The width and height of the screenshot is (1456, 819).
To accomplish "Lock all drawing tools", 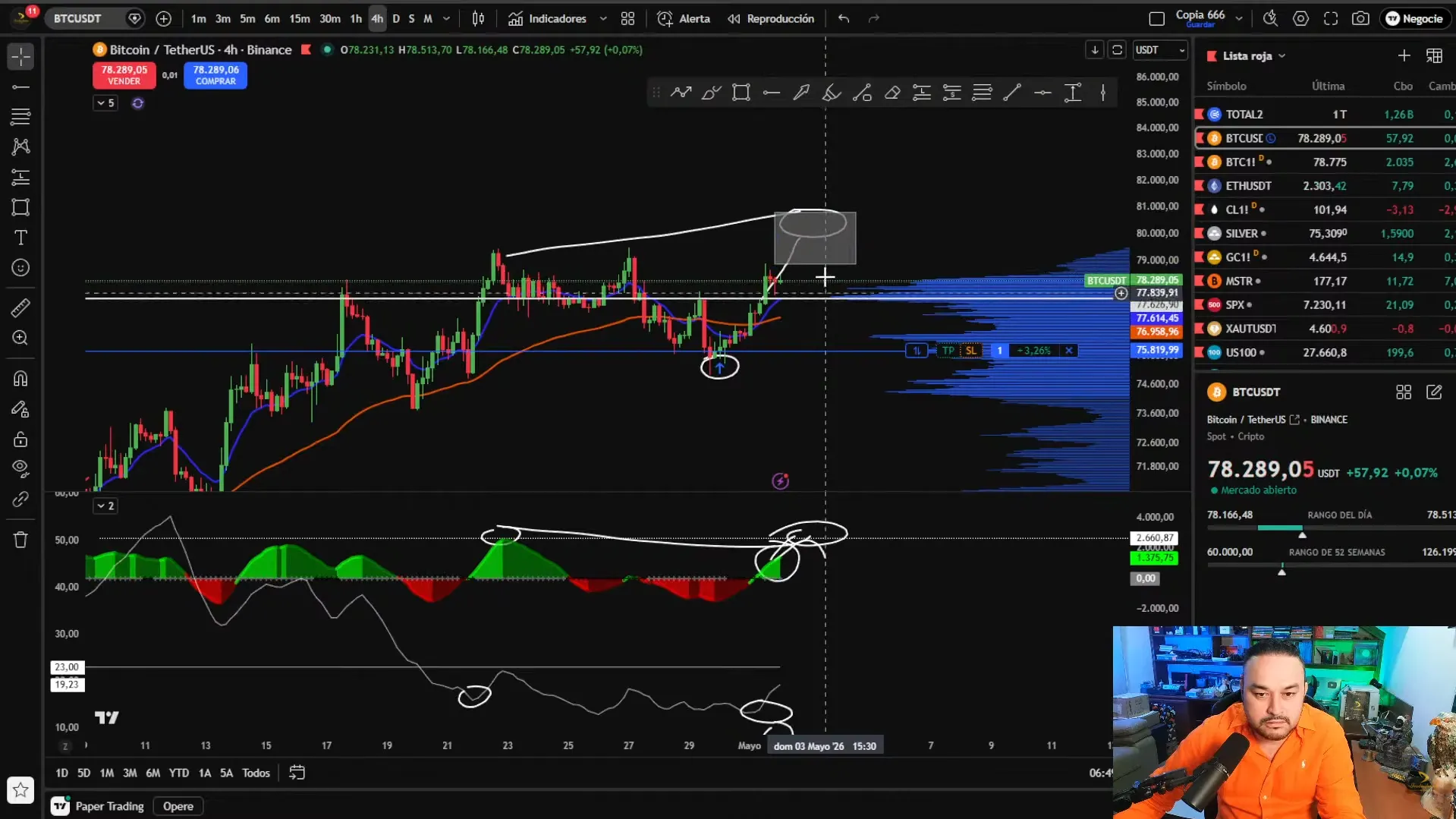I will pos(20,439).
